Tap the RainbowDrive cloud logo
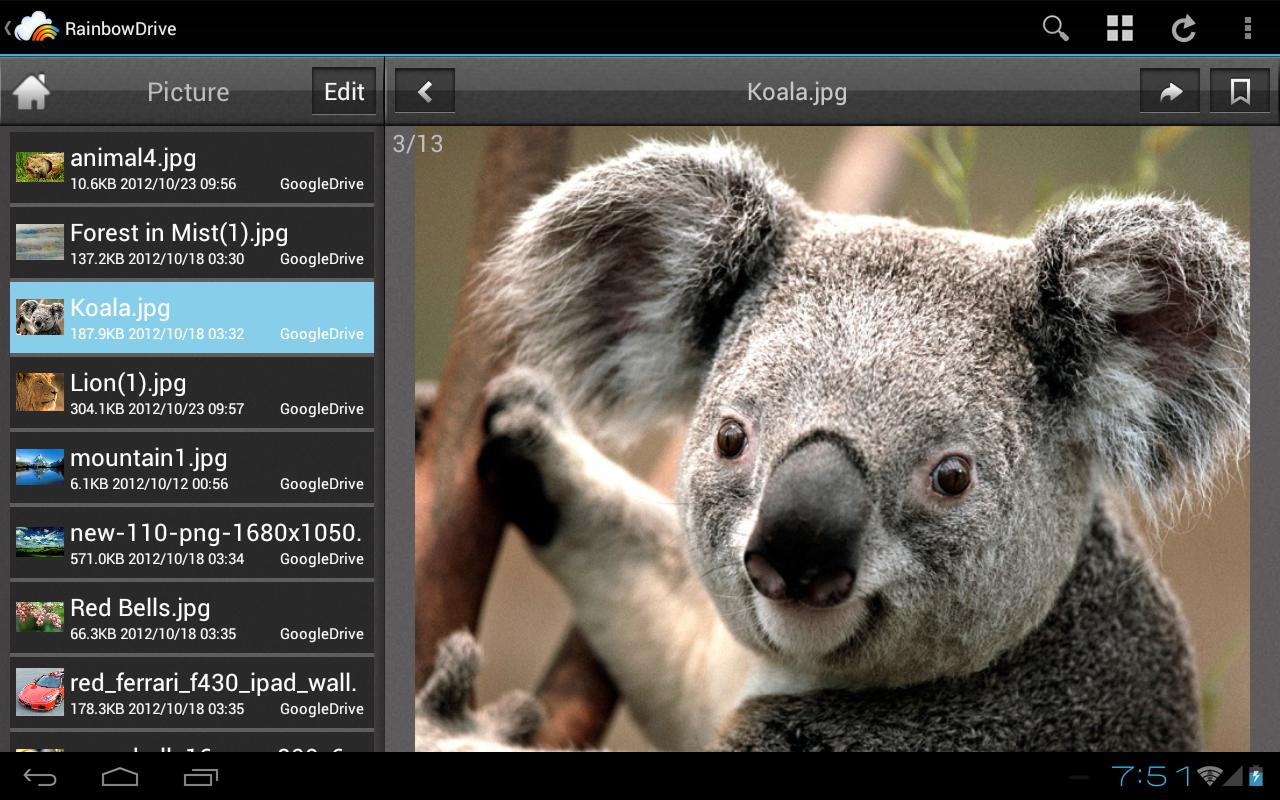 pos(36,27)
